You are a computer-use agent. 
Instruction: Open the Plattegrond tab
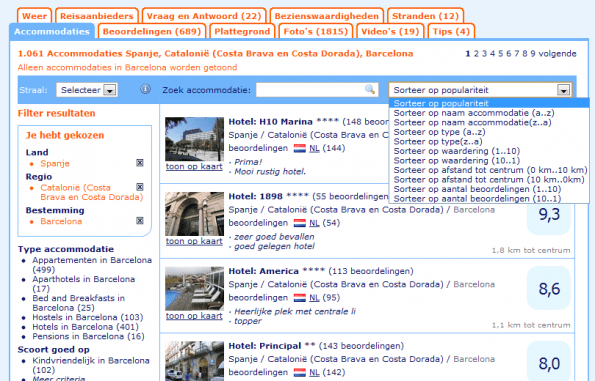coord(242,31)
